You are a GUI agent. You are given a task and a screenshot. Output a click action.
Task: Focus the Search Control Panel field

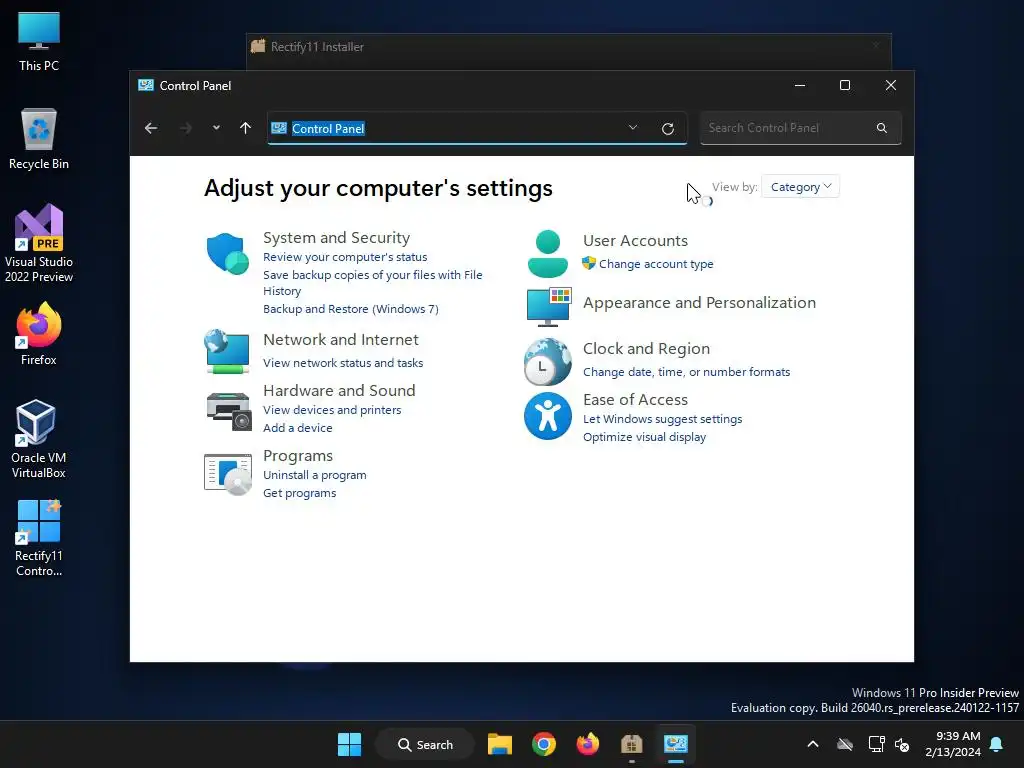point(801,128)
